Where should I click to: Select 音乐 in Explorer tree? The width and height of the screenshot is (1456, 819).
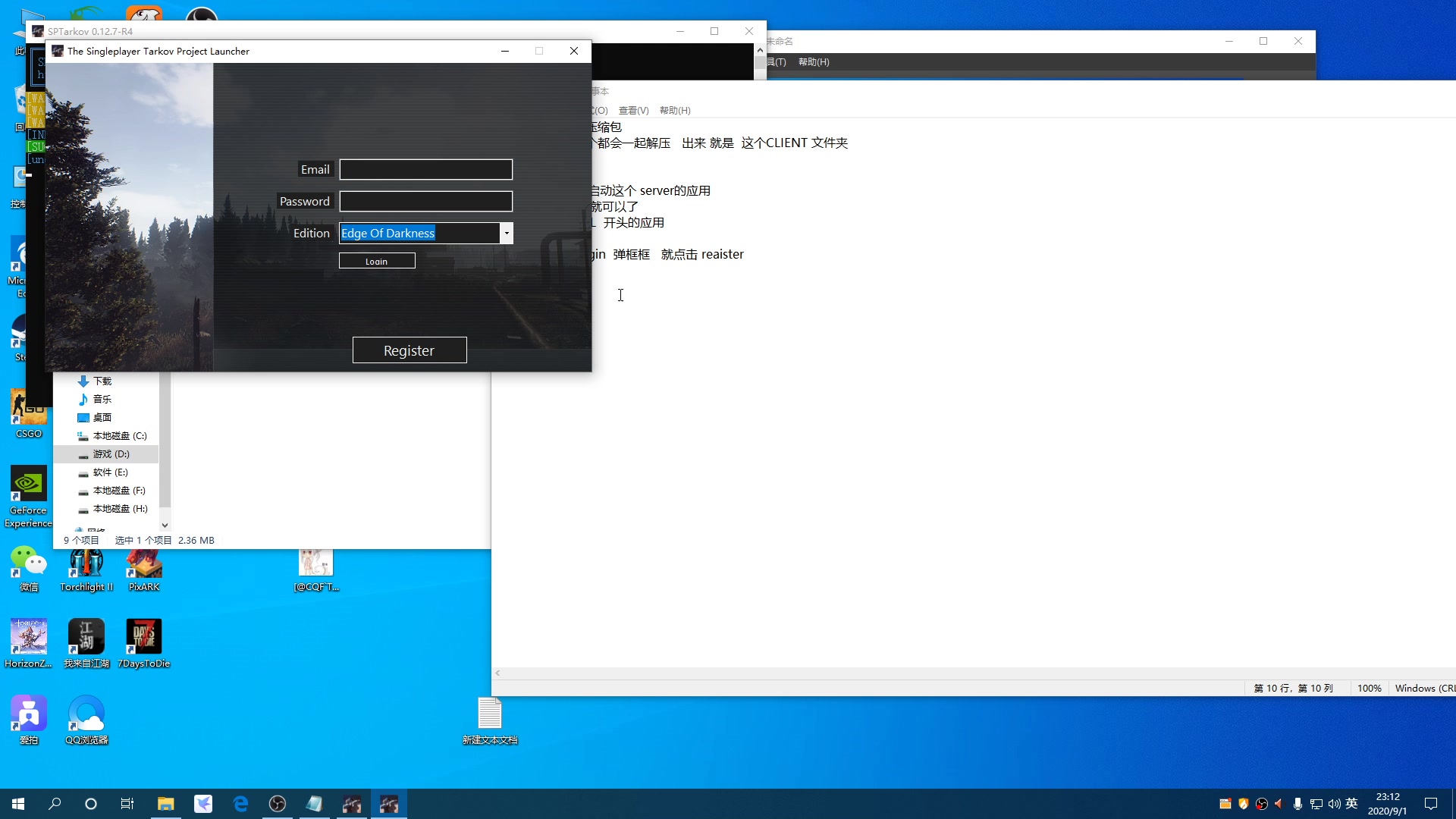[x=102, y=399]
